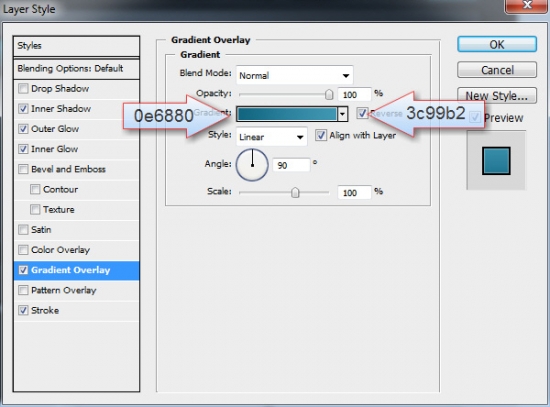Uncheck the Stroke effect checkbox
This screenshot has width=550, height=407.
coord(23,310)
